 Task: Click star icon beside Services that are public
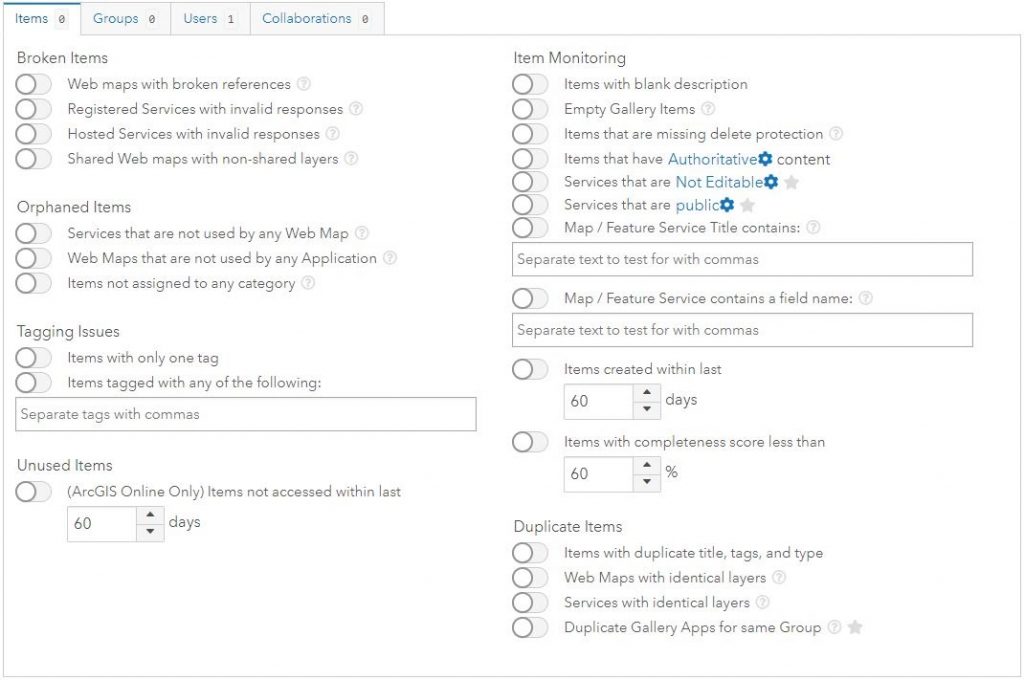[747, 205]
